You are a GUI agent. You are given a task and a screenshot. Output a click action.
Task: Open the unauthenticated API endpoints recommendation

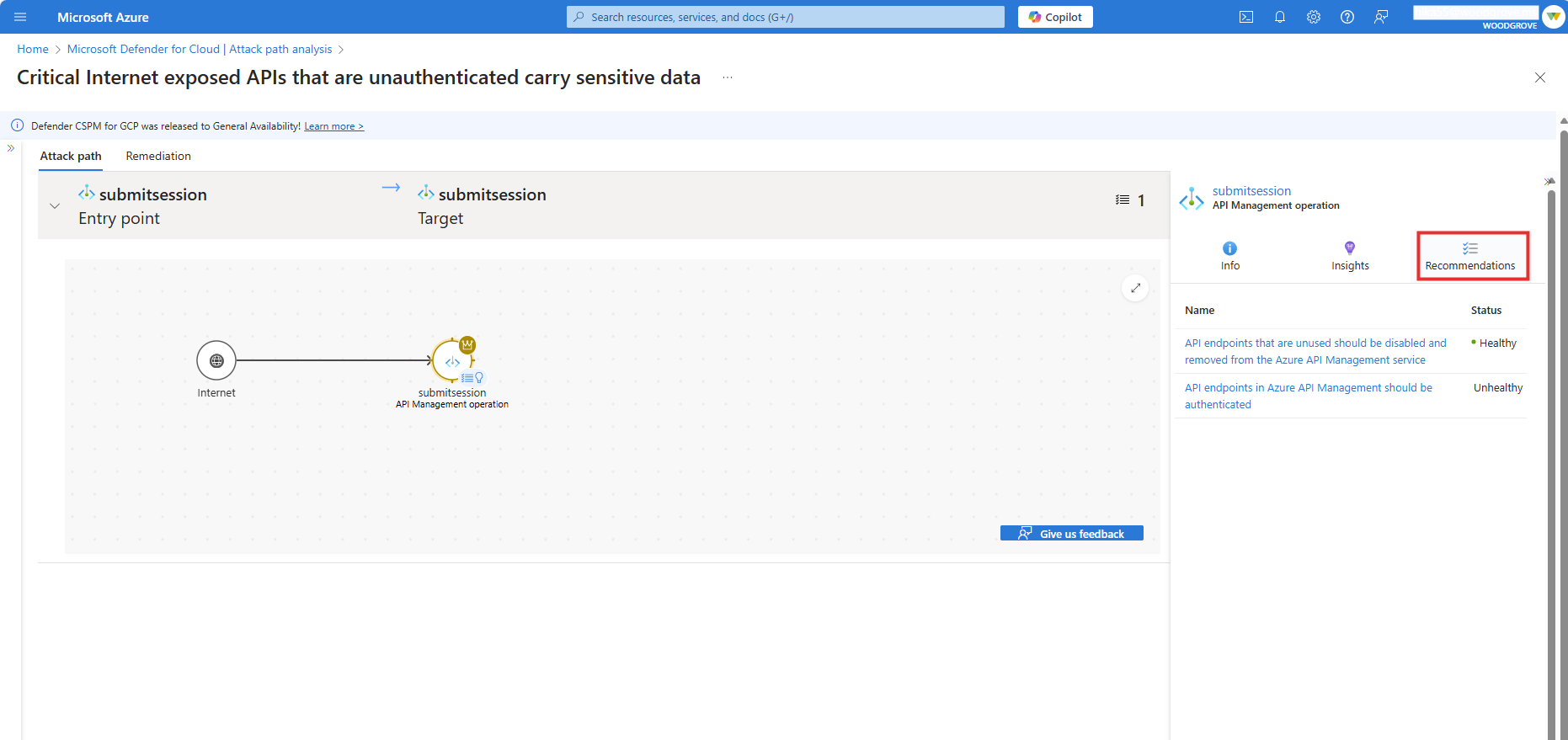coord(1308,396)
